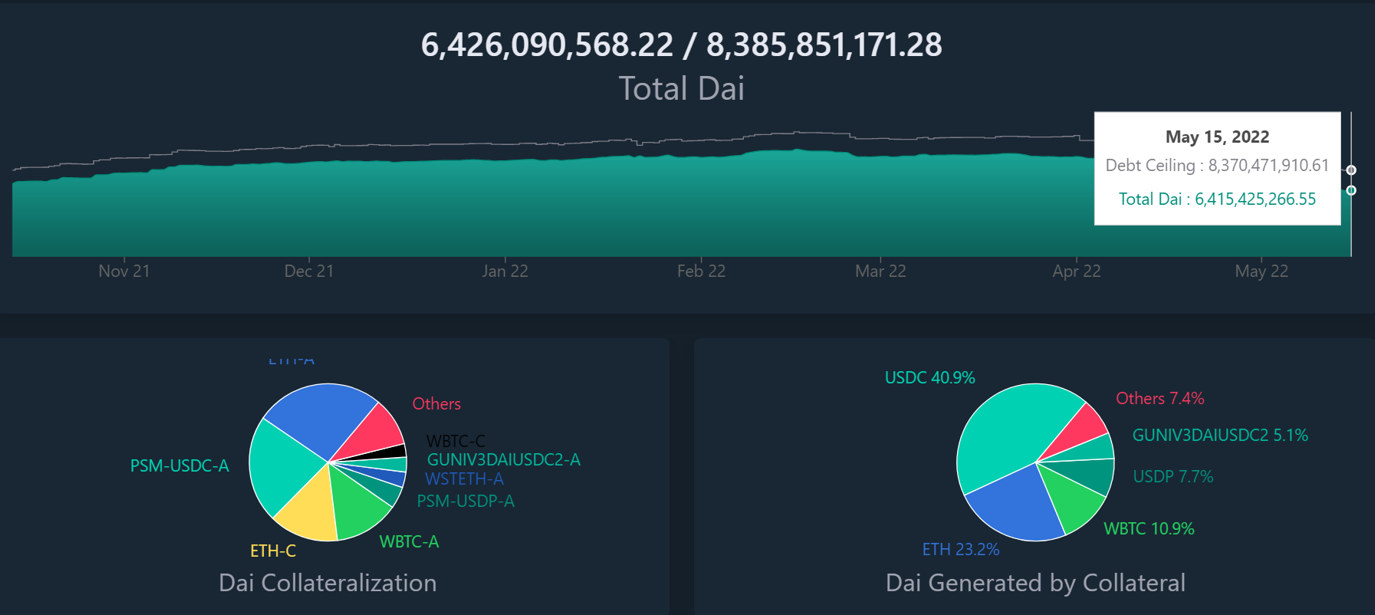
Task: Click the Total Dai value 6,415,425,266.55 in the tooltip
Action: 1255,199
